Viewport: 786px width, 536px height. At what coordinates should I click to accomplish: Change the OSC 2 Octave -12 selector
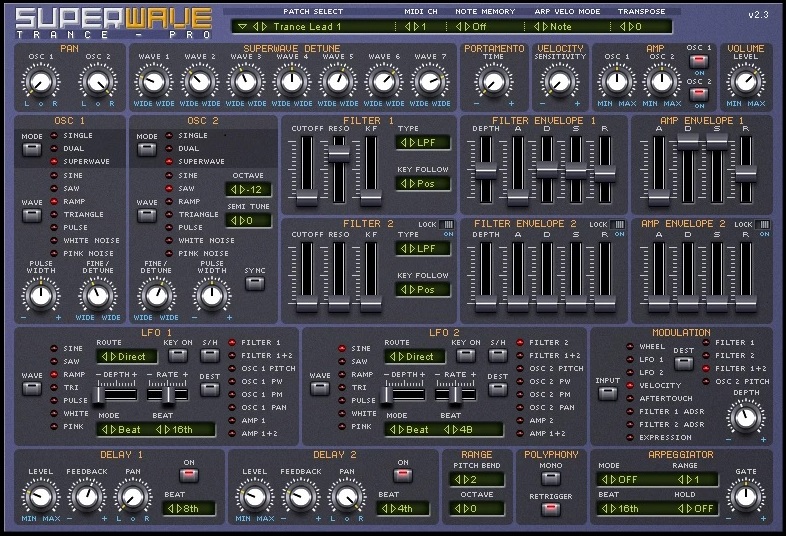pos(249,190)
